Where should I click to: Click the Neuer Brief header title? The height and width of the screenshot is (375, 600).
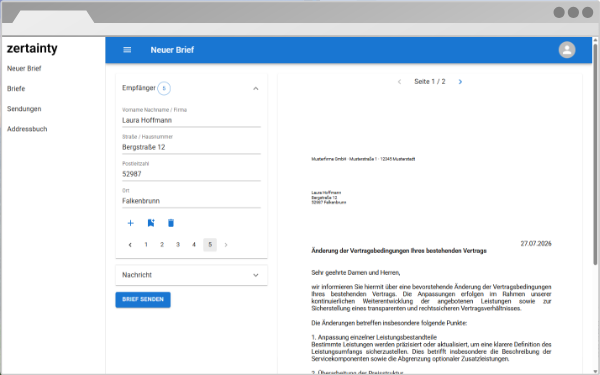tap(172, 50)
